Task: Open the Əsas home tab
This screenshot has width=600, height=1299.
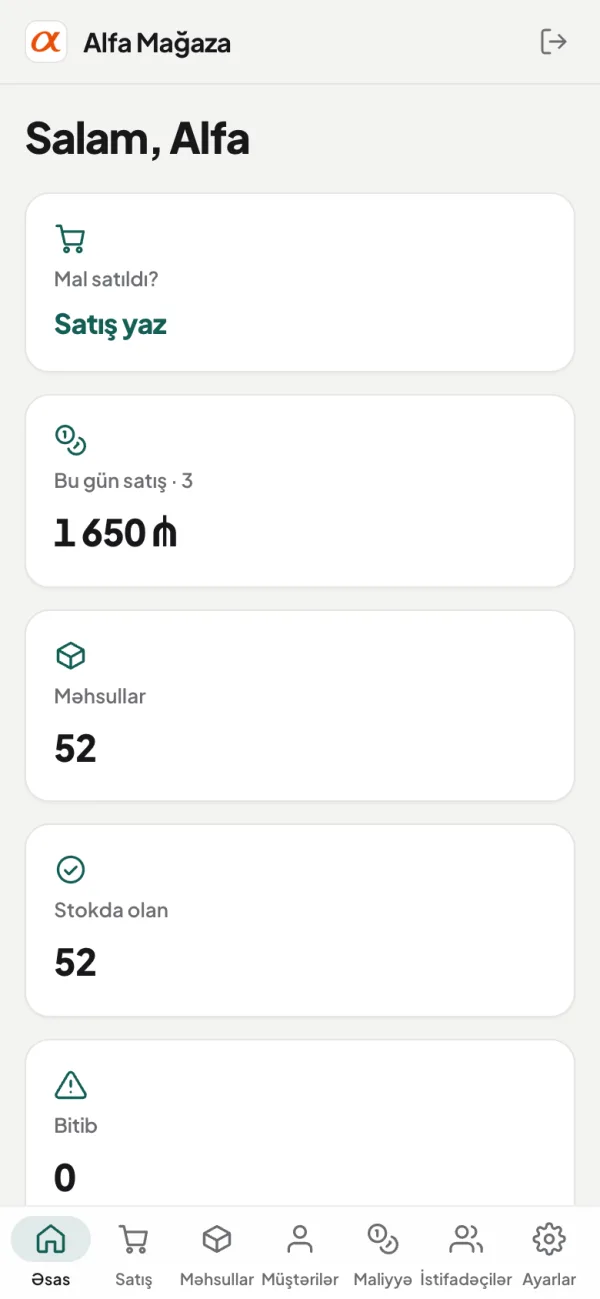Action: pyautogui.click(x=51, y=1252)
